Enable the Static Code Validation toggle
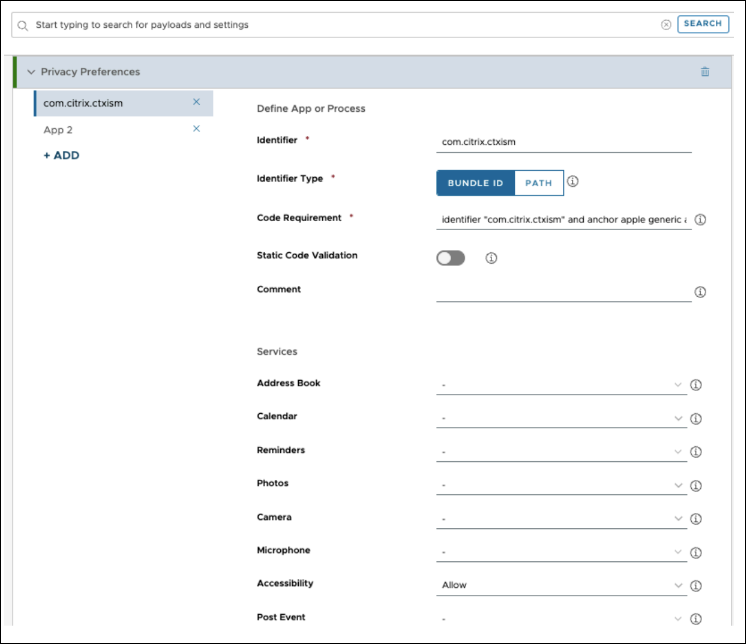The width and height of the screenshot is (746, 644). tap(451, 258)
